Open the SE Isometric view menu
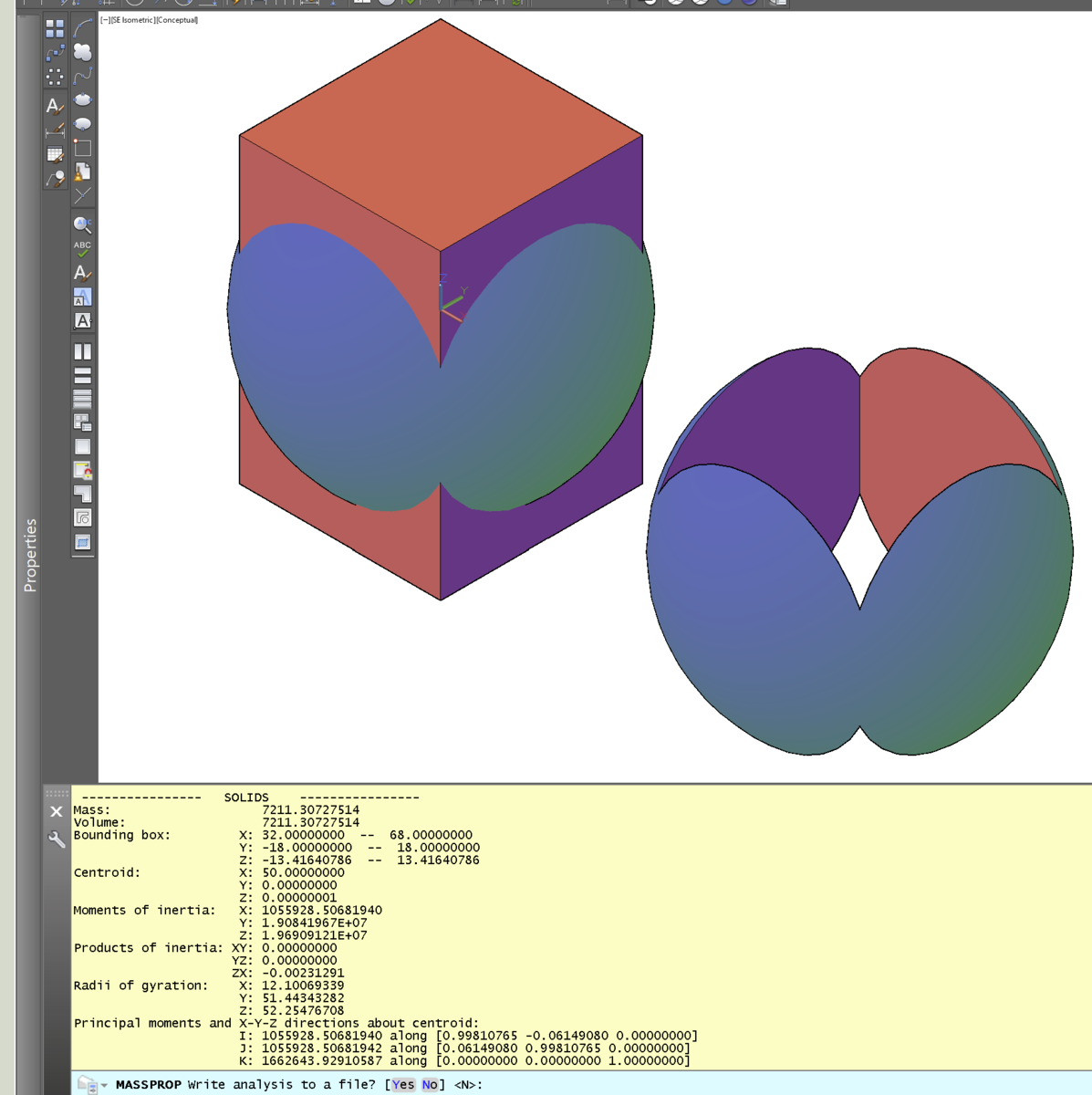The height and width of the screenshot is (1095, 1092). (130, 20)
